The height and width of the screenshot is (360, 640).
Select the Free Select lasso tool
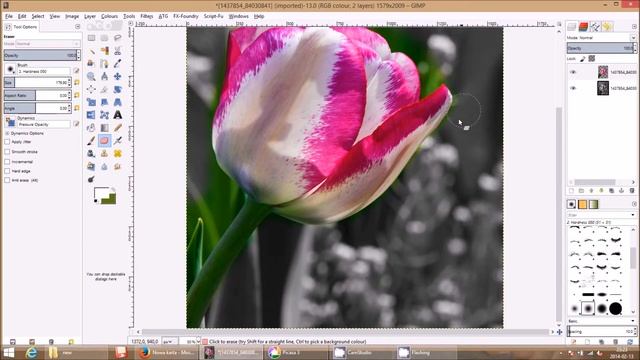118,38
